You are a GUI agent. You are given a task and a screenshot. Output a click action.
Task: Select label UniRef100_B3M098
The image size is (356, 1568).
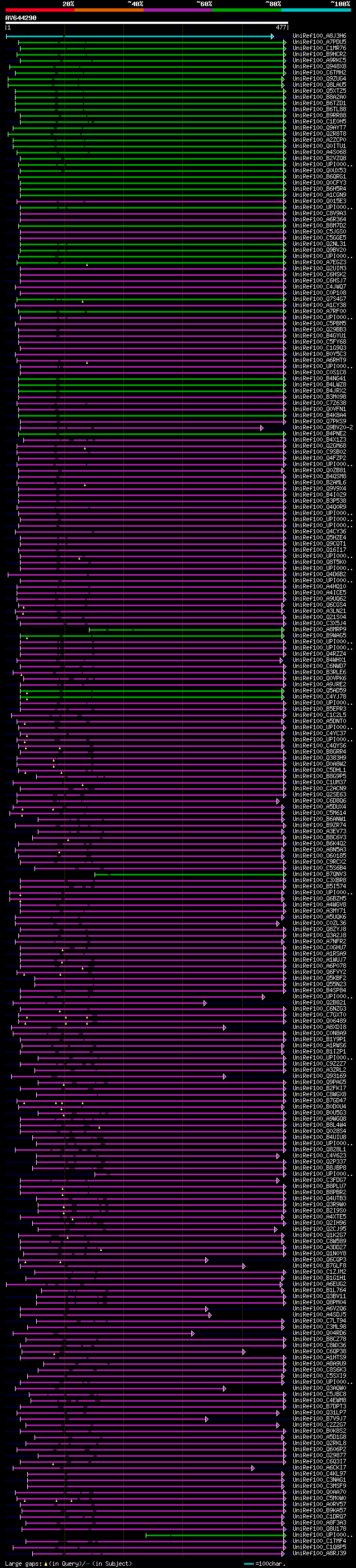pos(319,397)
